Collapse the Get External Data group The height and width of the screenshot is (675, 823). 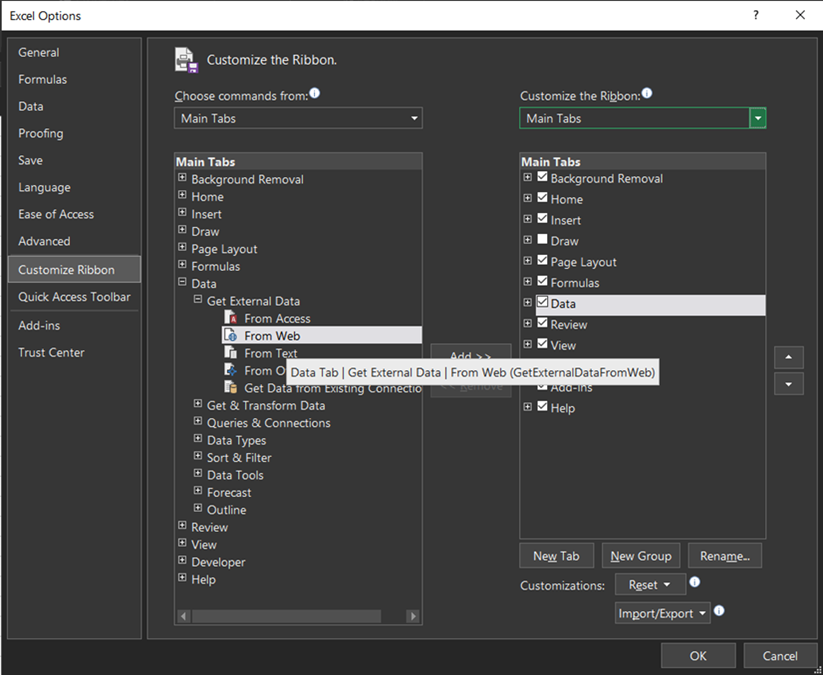[x=198, y=301]
